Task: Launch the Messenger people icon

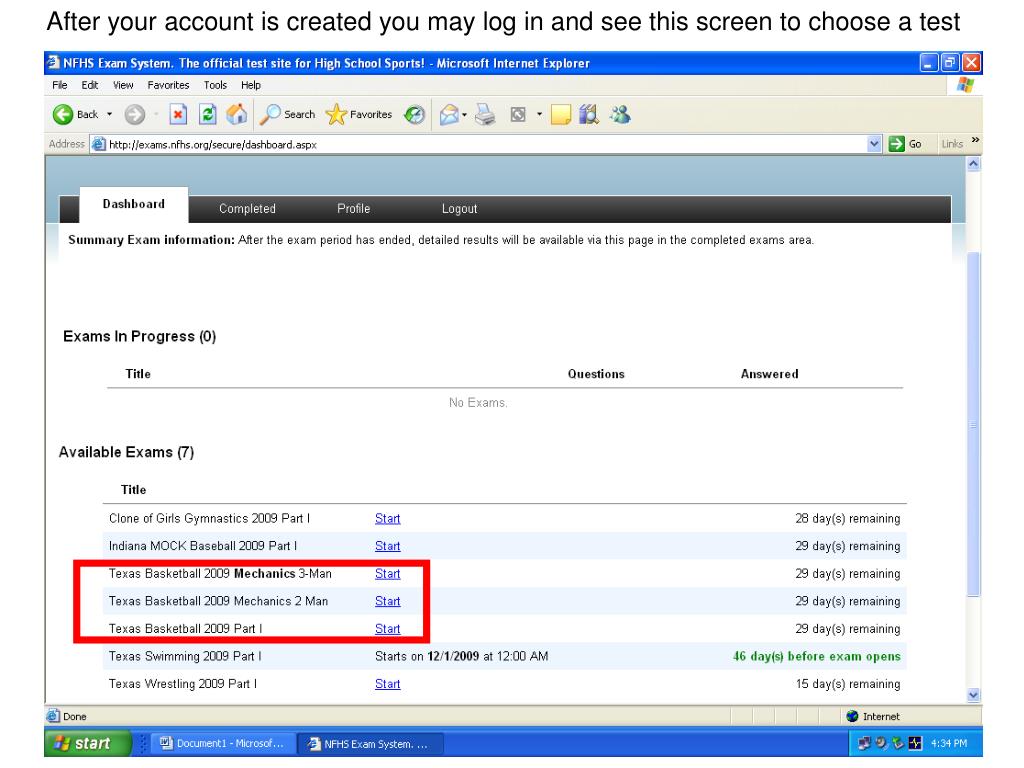Action: click(620, 115)
